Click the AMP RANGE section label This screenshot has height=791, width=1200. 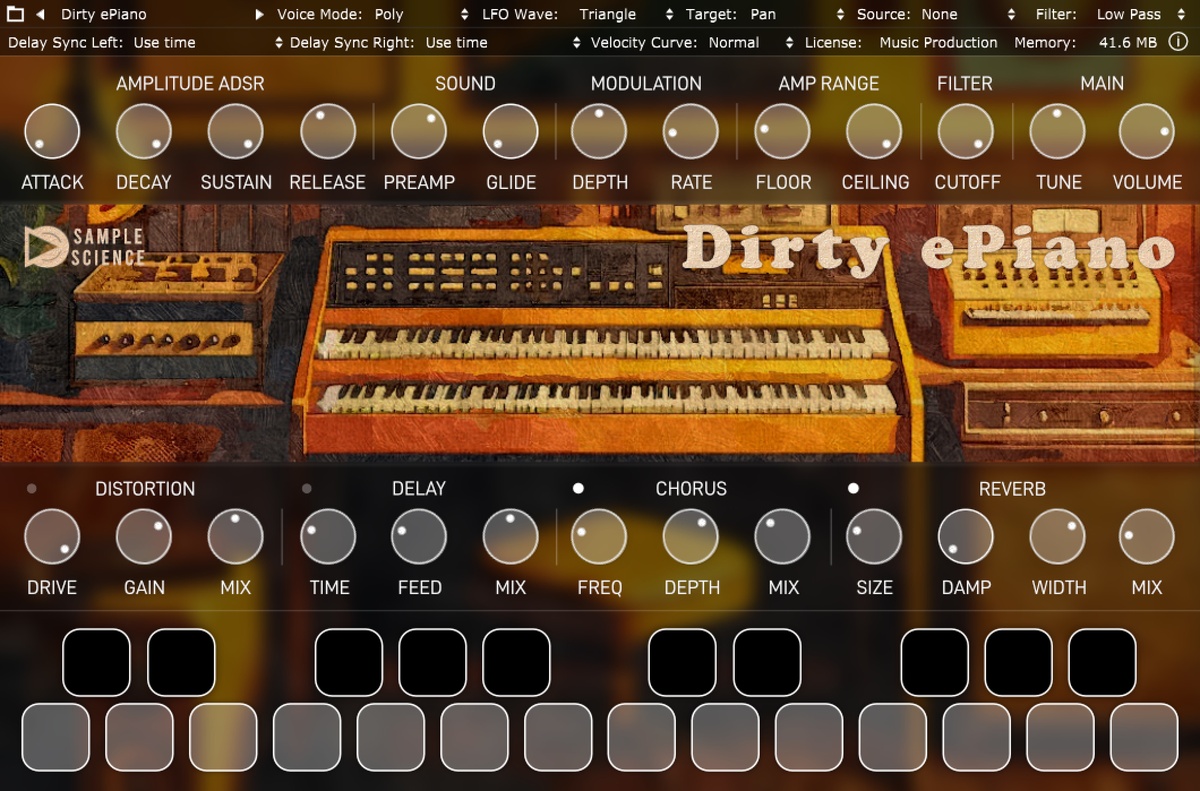[829, 84]
